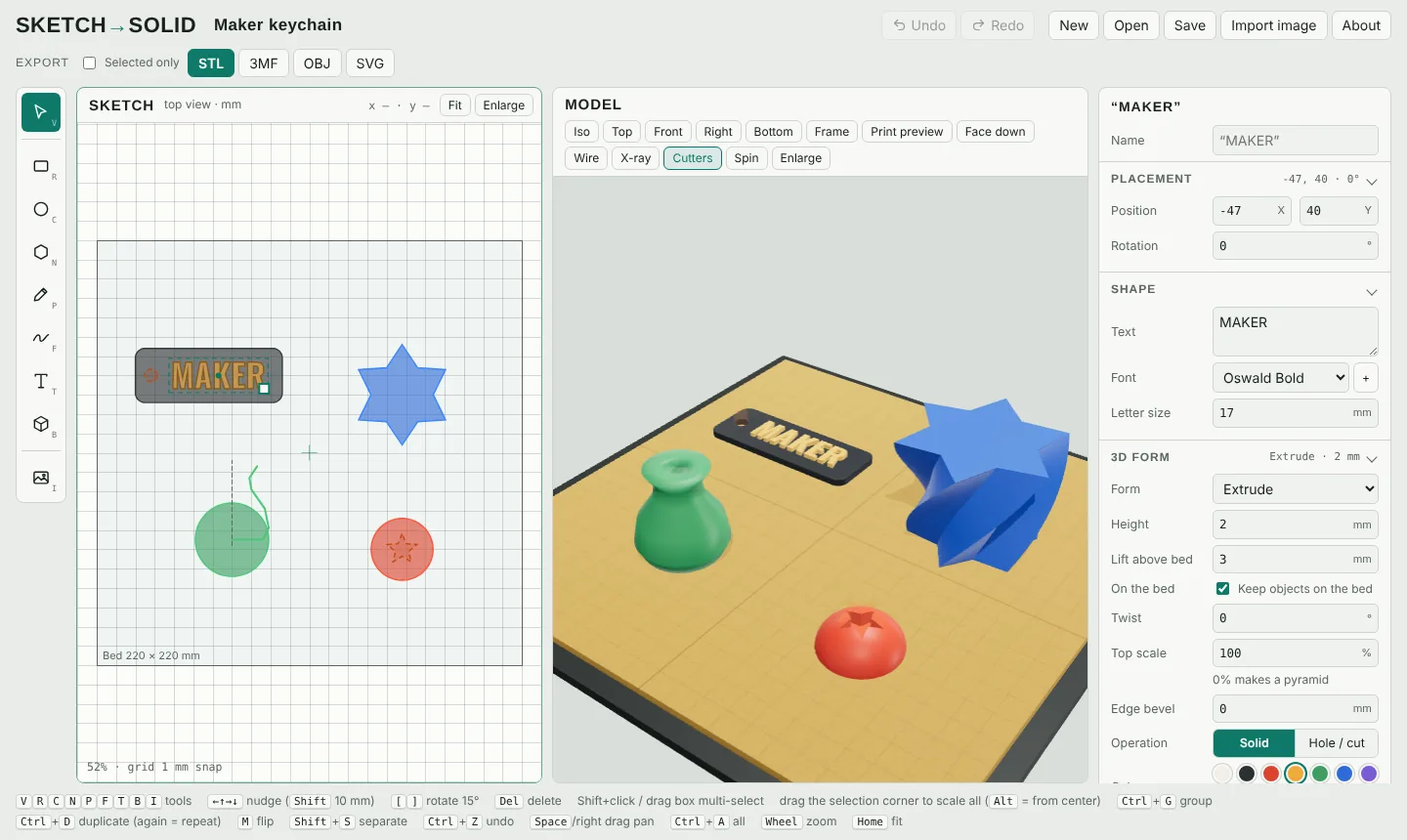
Task: Click the Face down button
Action: point(996,132)
